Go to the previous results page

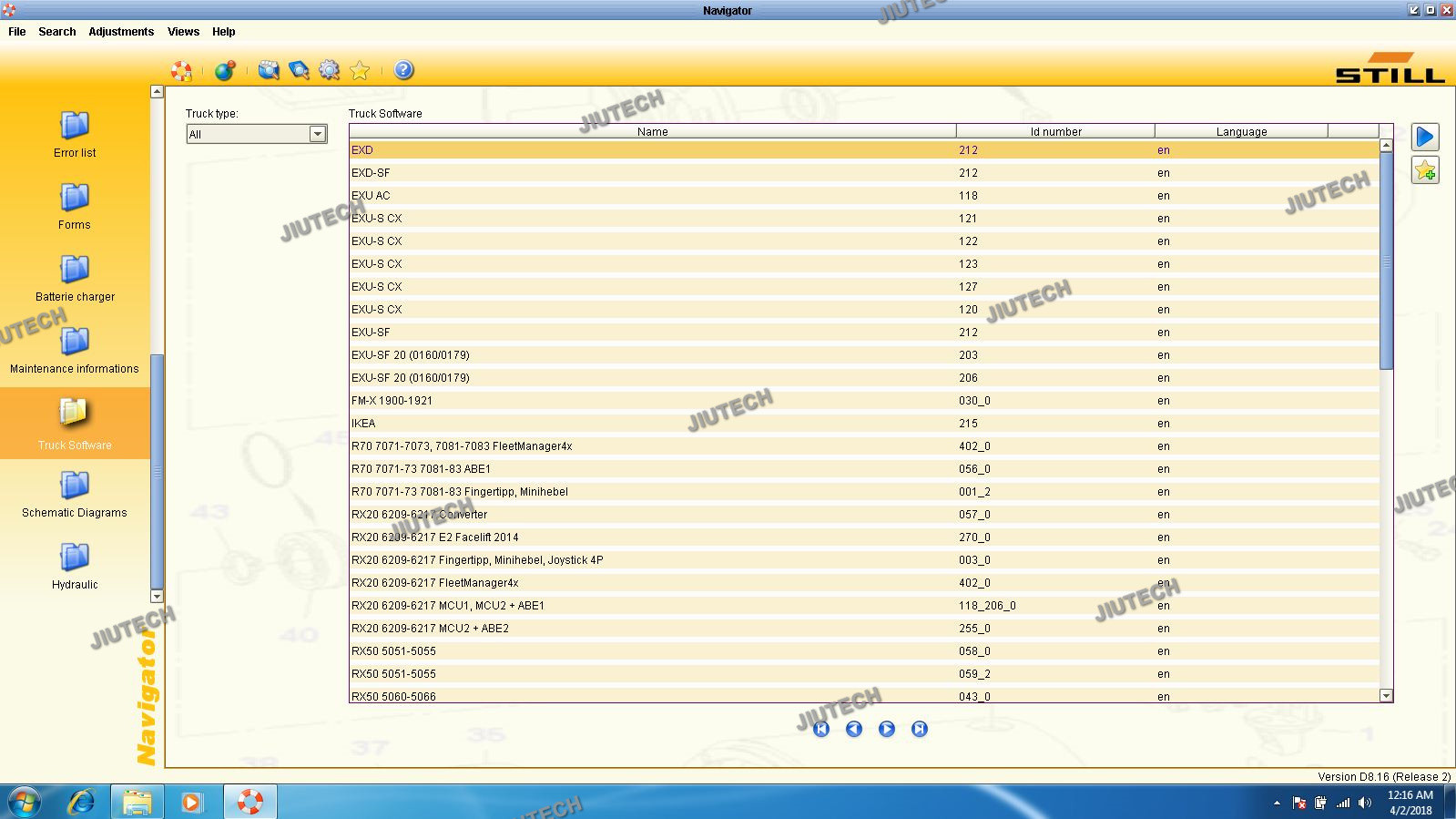[x=854, y=729]
